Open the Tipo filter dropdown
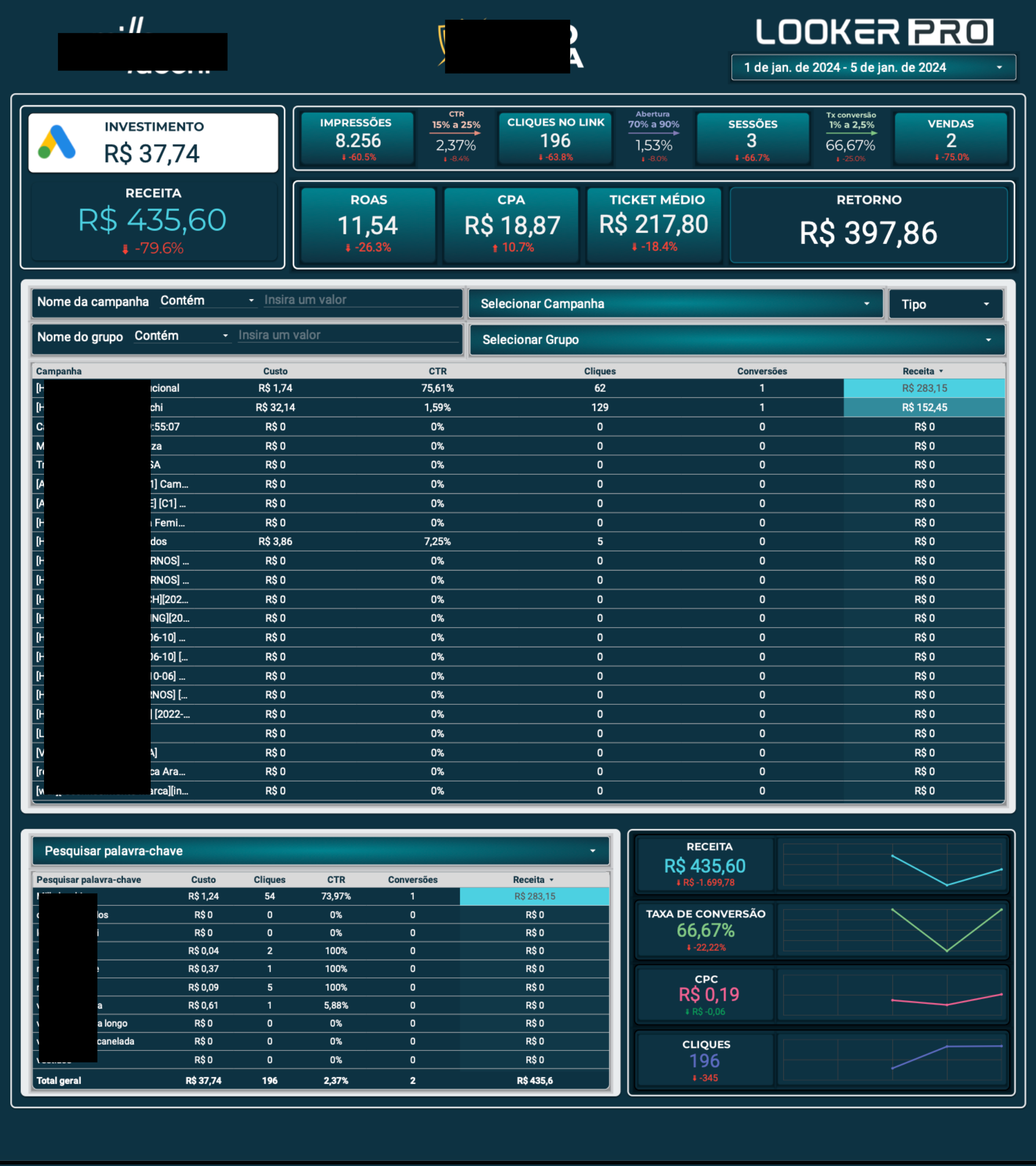 pos(945,304)
